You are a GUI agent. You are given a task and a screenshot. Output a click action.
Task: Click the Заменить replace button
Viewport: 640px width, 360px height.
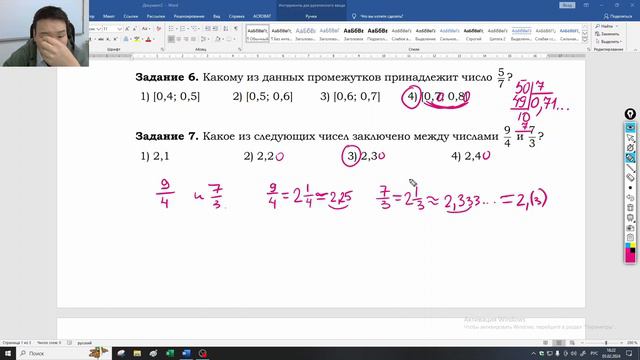pyautogui.click(x=608, y=34)
